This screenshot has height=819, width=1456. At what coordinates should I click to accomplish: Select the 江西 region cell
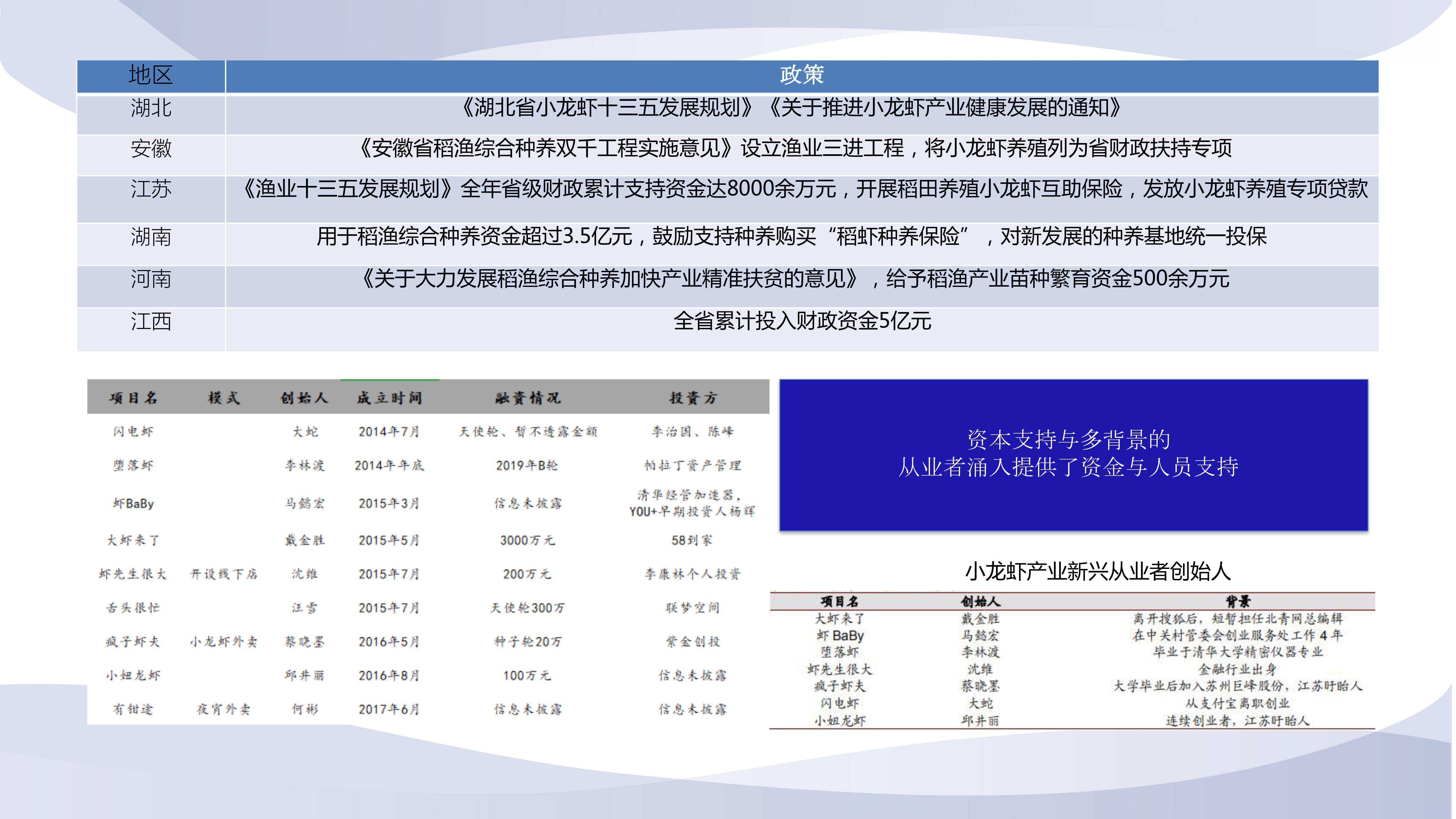[150, 322]
